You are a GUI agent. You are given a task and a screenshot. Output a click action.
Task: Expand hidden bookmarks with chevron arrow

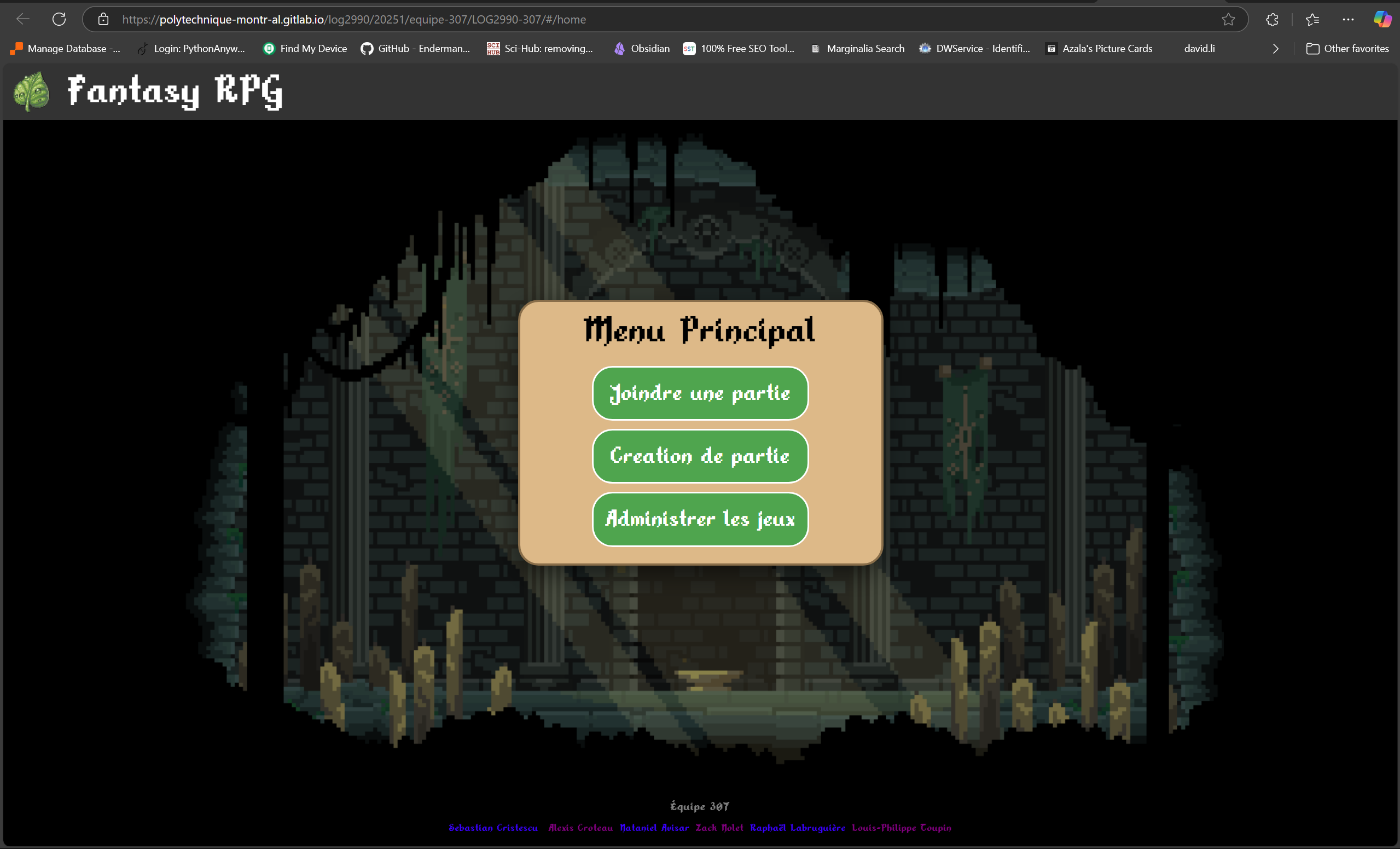click(1276, 49)
